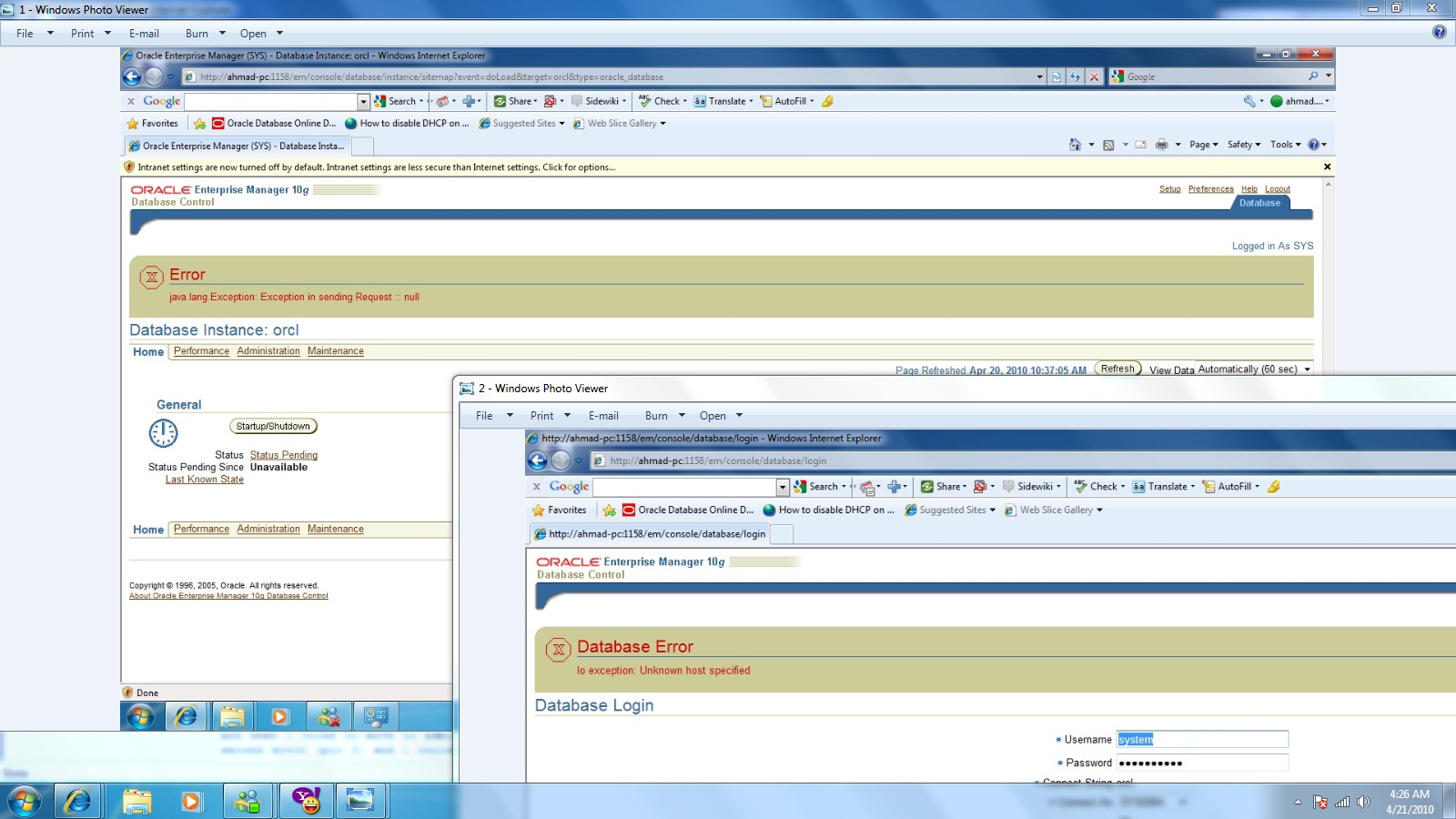
Task: Show hidden system tray icons
Action: tap(1298, 802)
